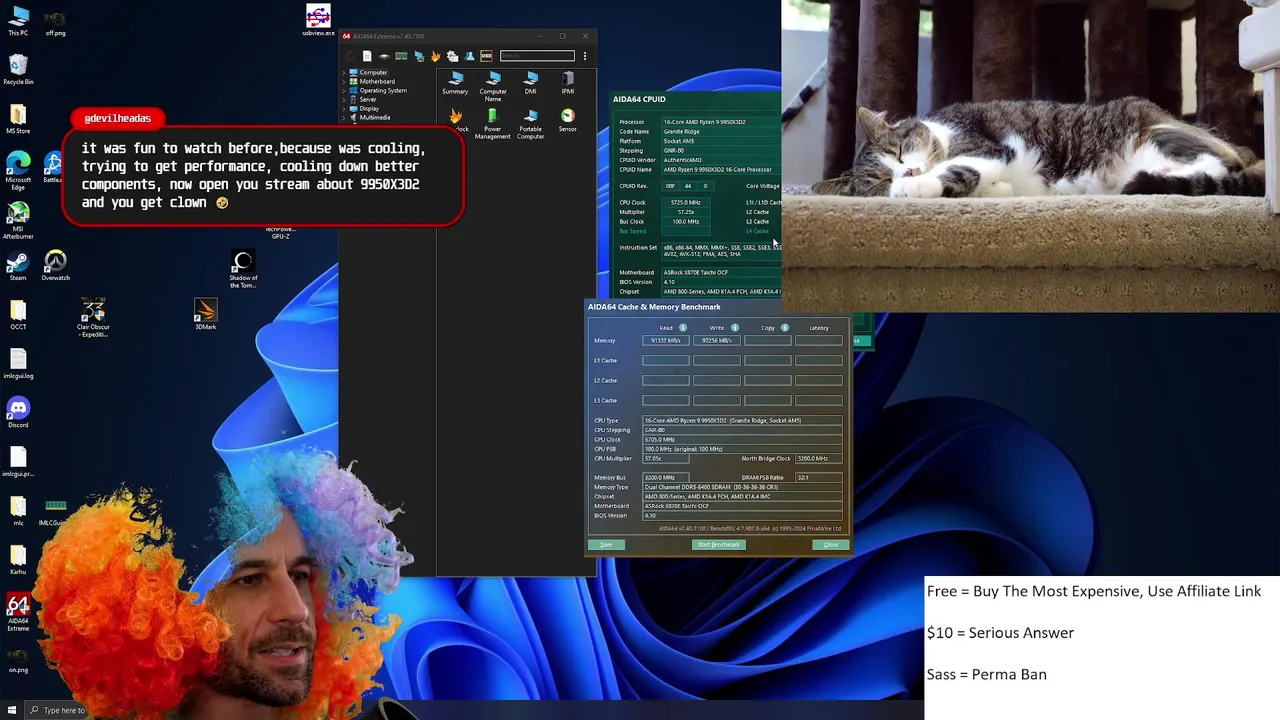Click the CPU Clock value in CPUID window
Viewport: 1280px width, 720px height.
pos(686,203)
